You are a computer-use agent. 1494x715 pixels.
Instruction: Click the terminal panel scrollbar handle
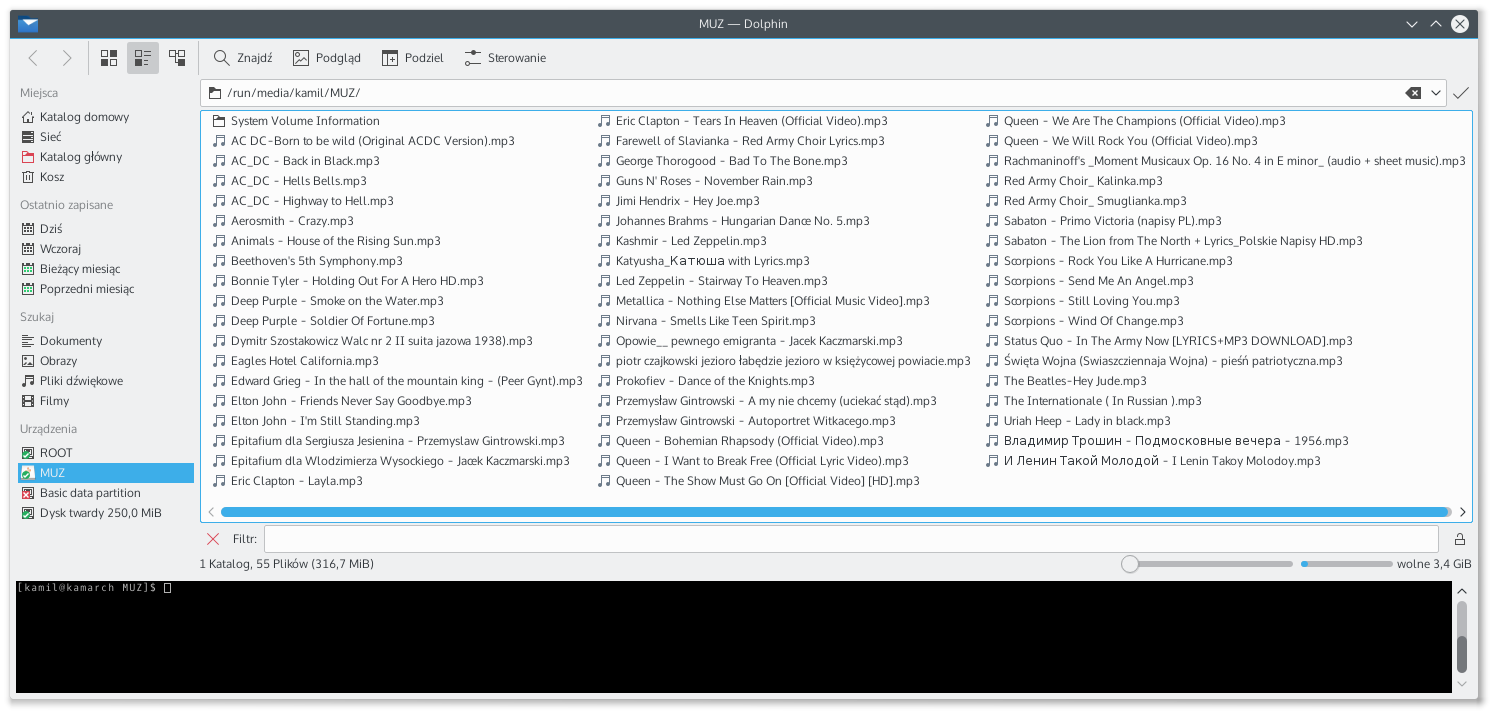[x=1462, y=654]
